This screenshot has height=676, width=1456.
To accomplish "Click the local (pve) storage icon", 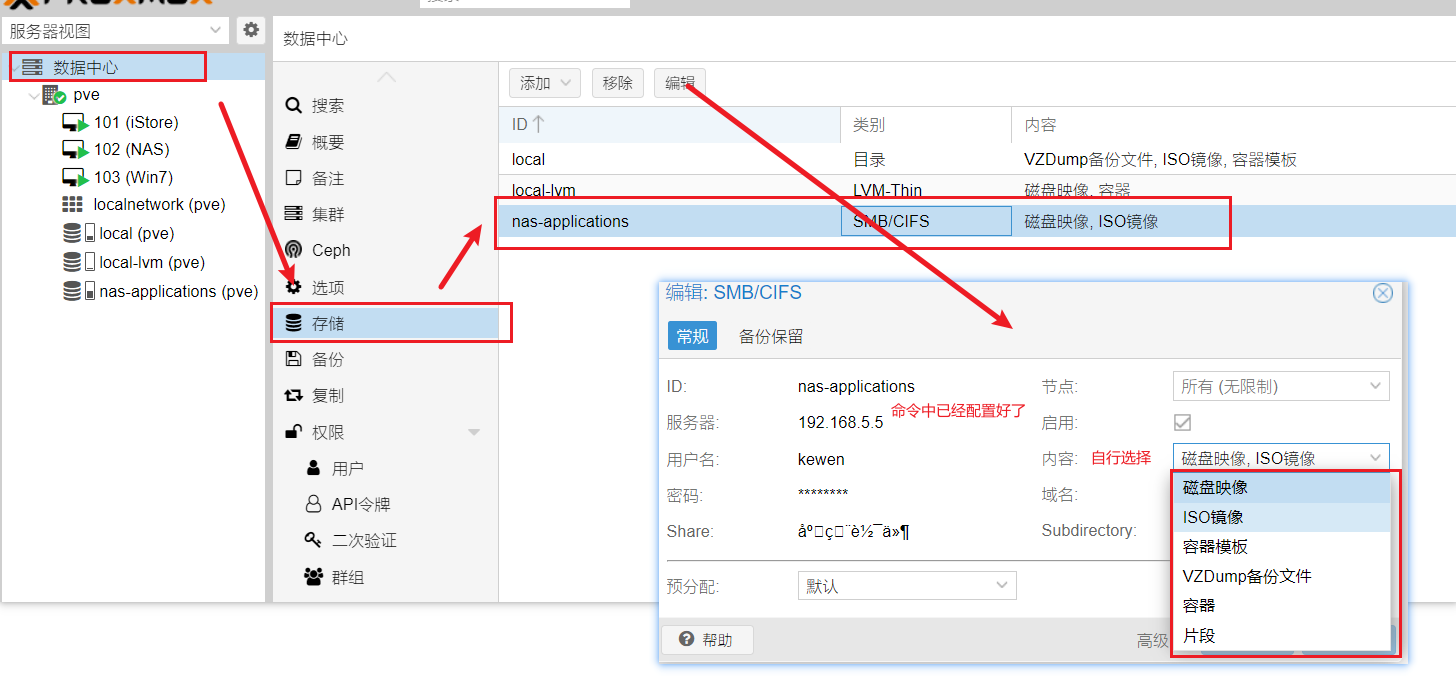I will 78,233.
